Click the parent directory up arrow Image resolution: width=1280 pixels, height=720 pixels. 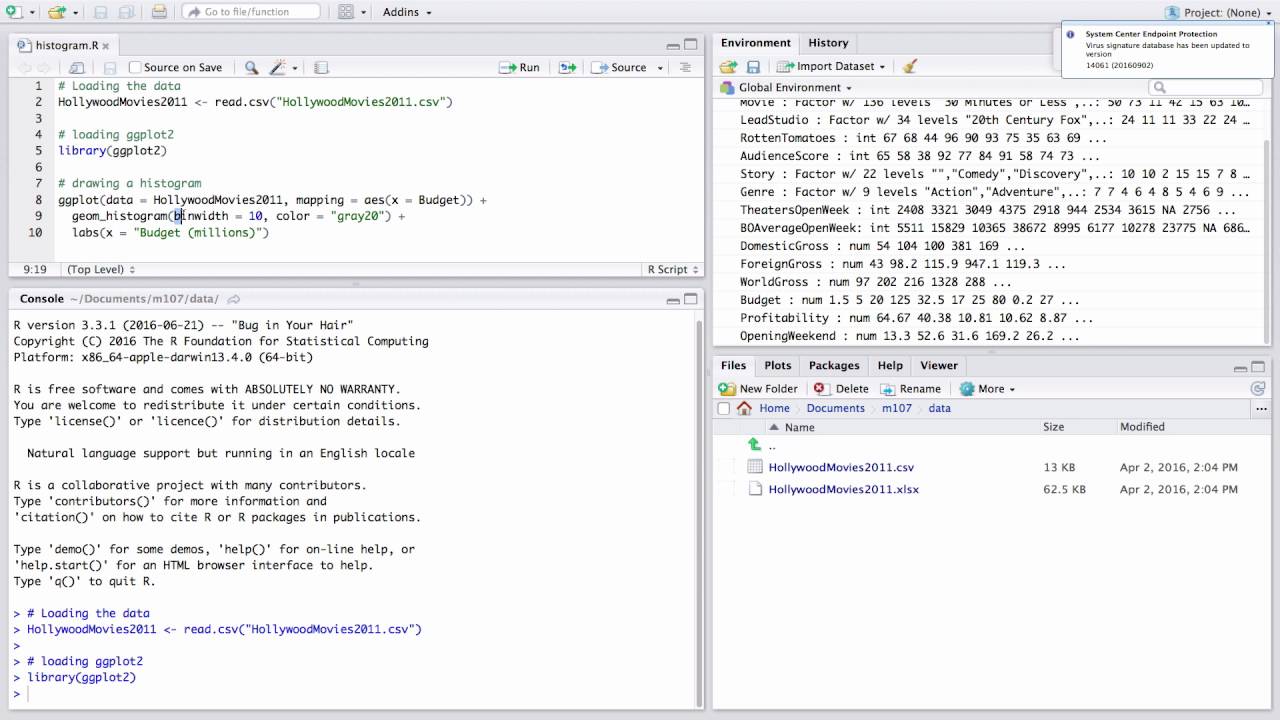[755, 445]
